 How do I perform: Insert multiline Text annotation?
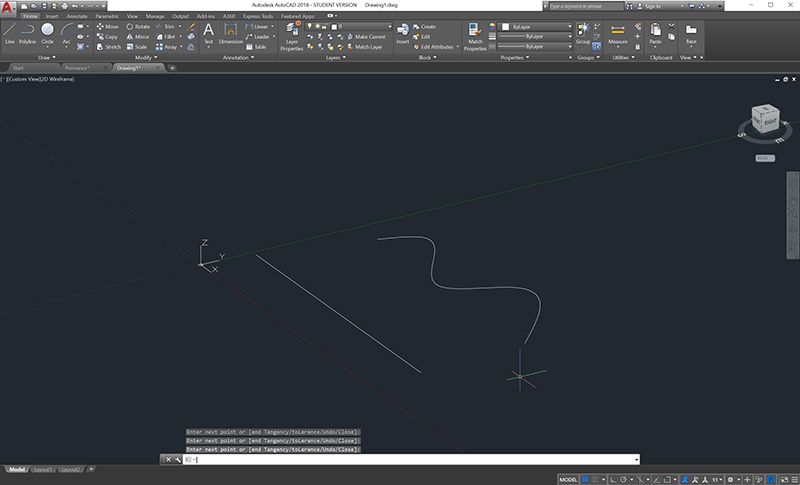(208, 34)
